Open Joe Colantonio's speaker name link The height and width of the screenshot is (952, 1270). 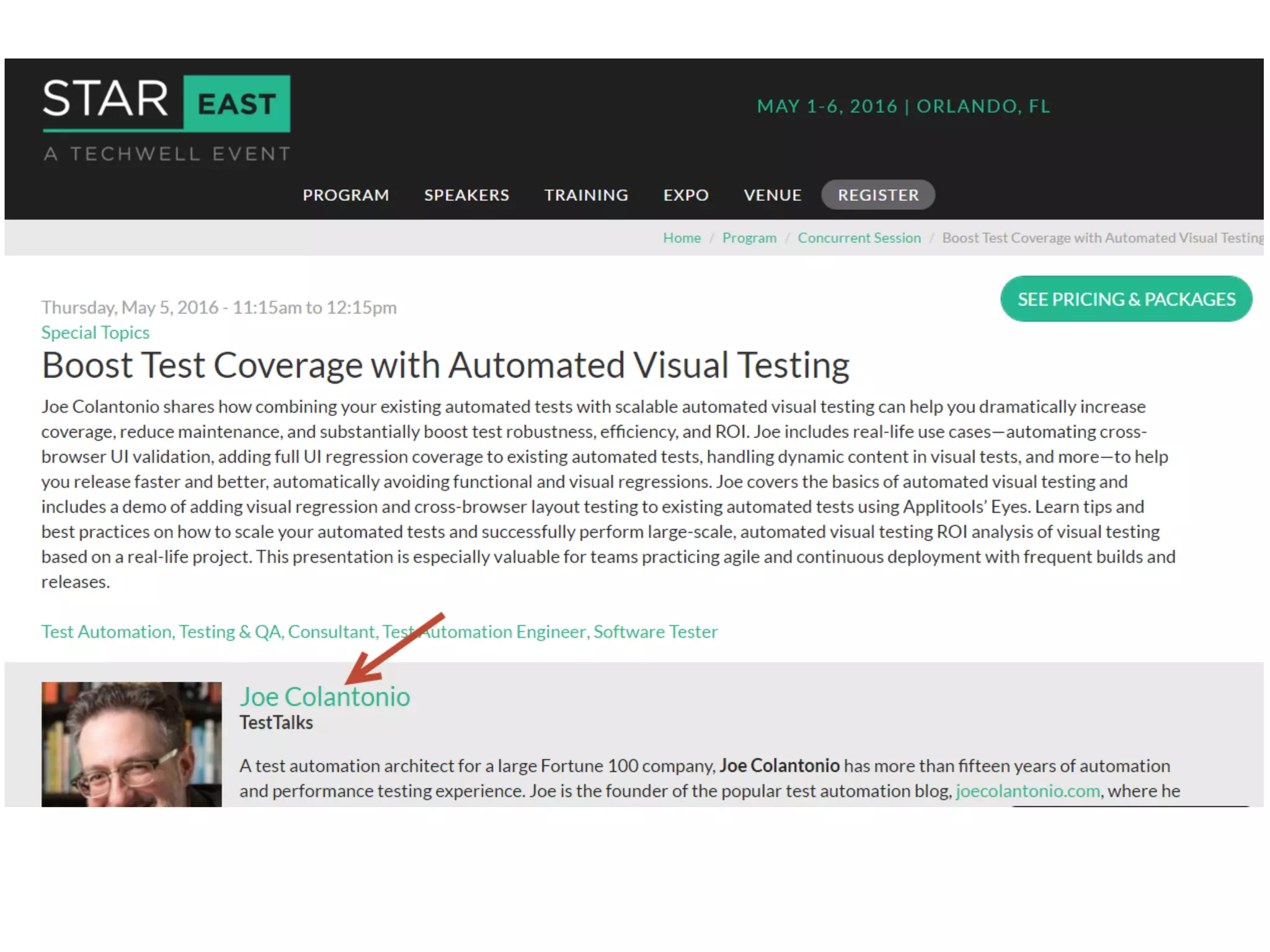tap(324, 697)
